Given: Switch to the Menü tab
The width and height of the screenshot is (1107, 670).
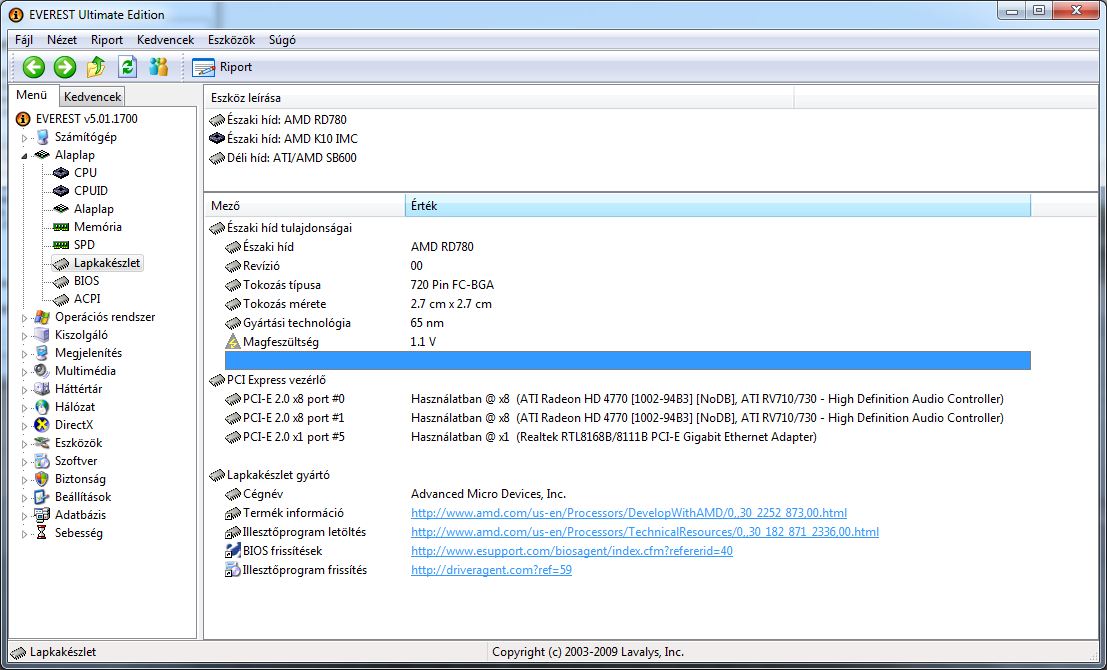Looking at the screenshot, I should pos(32,95).
